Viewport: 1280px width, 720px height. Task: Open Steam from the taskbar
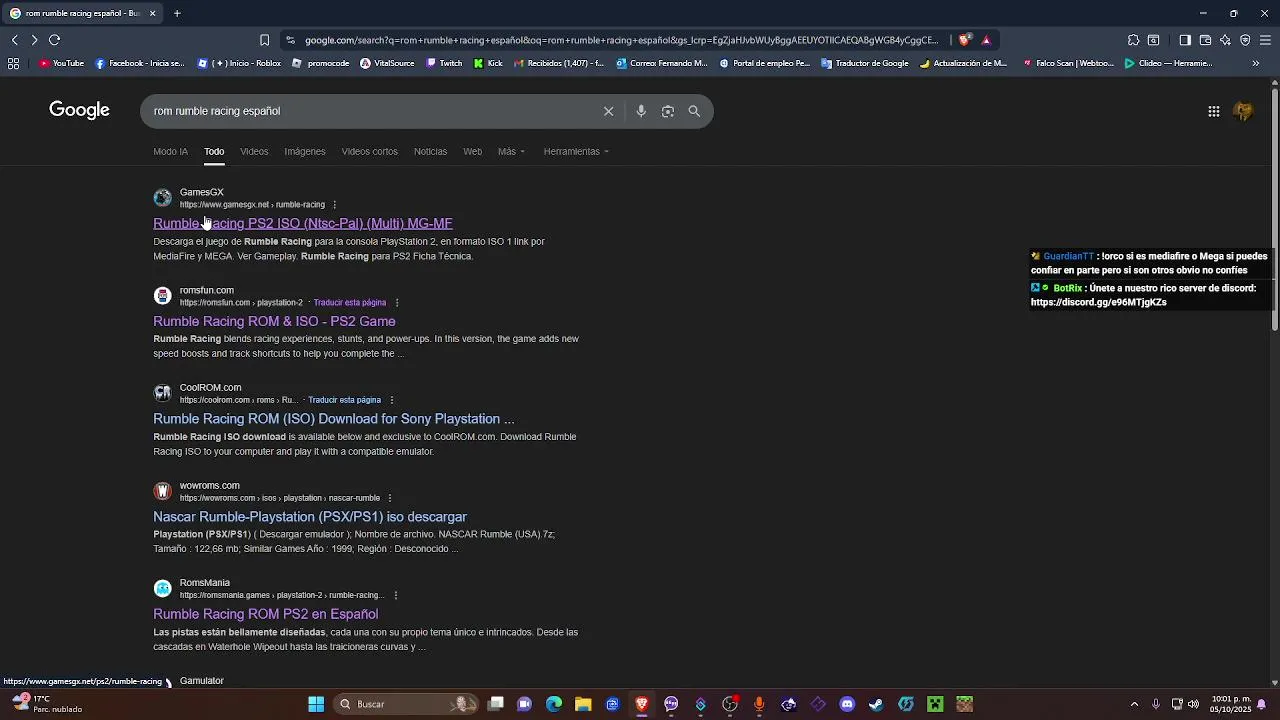click(x=876, y=704)
